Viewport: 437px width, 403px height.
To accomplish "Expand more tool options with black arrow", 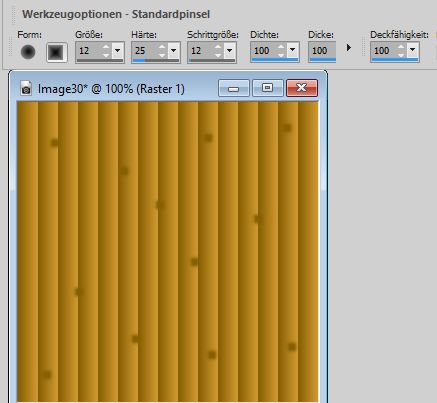I will coord(349,48).
